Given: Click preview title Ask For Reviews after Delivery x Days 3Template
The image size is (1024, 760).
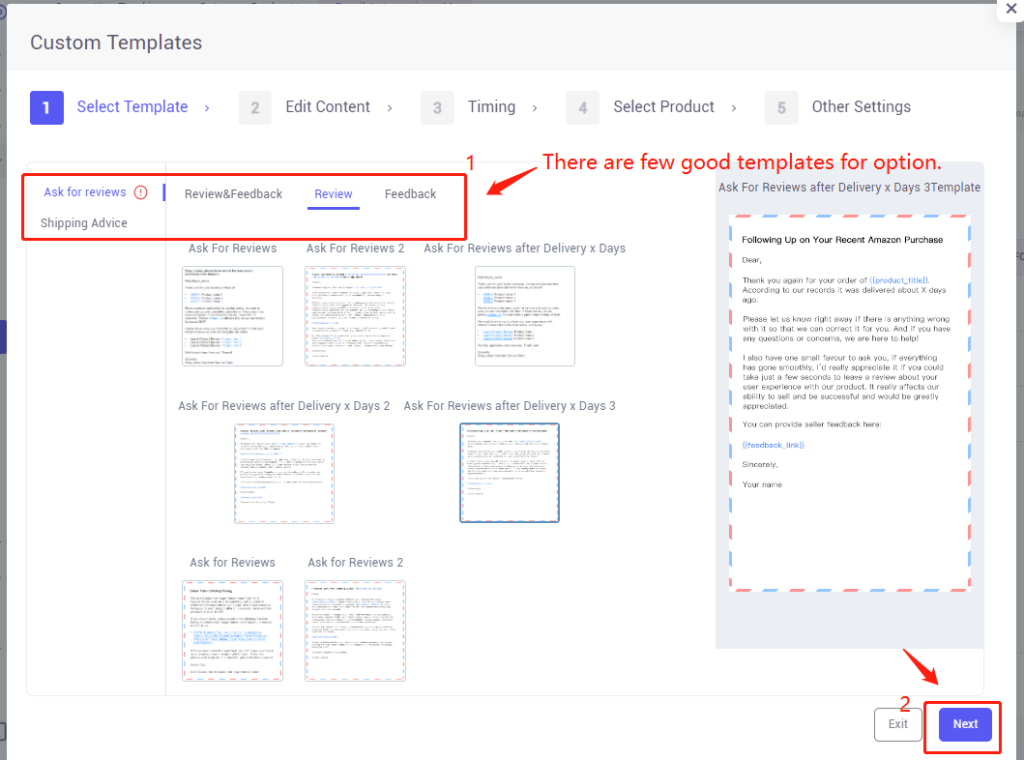Looking at the screenshot, I should click(x=849, y=187).
